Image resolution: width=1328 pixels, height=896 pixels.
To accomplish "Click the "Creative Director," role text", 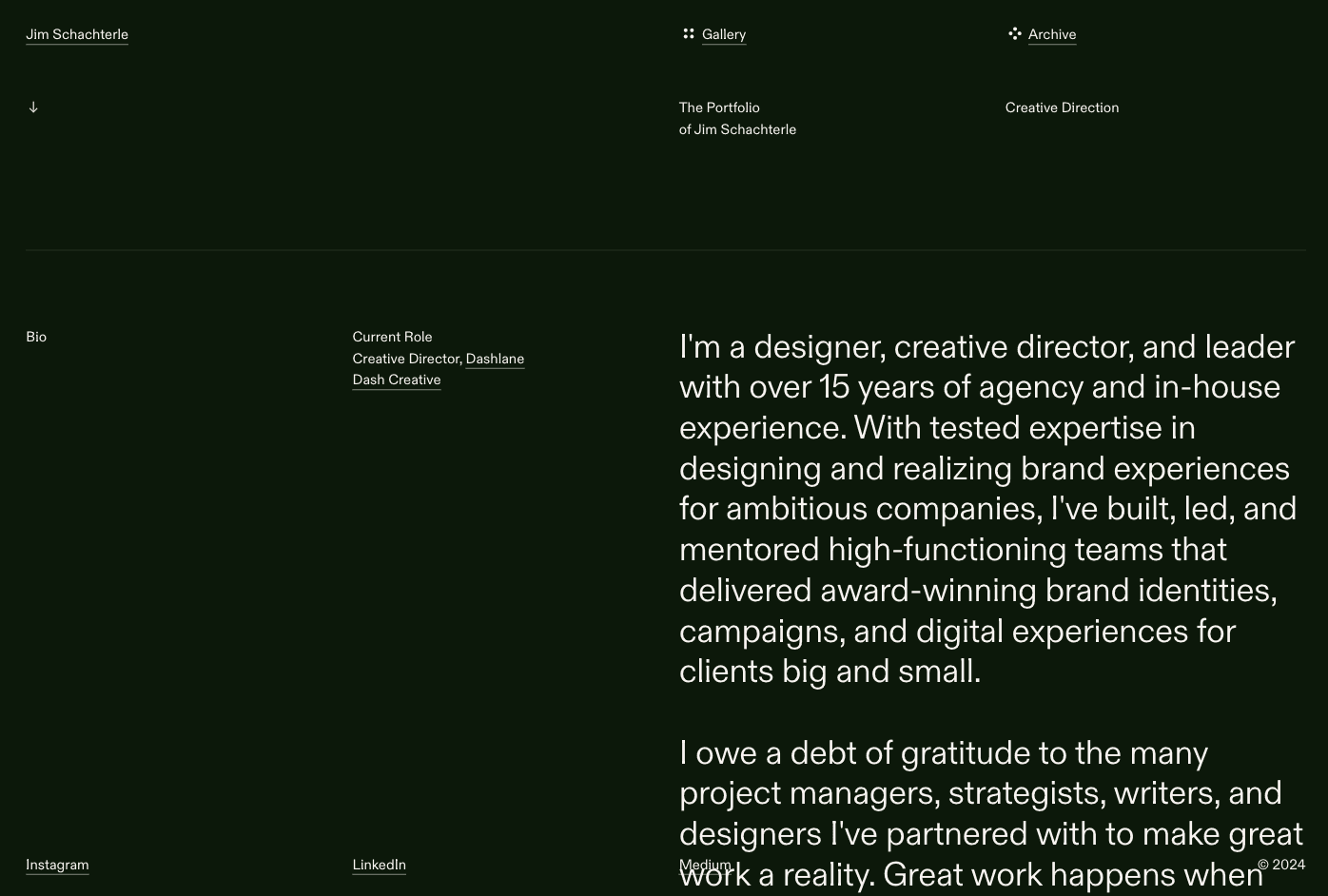I will [x=407, y=359].
